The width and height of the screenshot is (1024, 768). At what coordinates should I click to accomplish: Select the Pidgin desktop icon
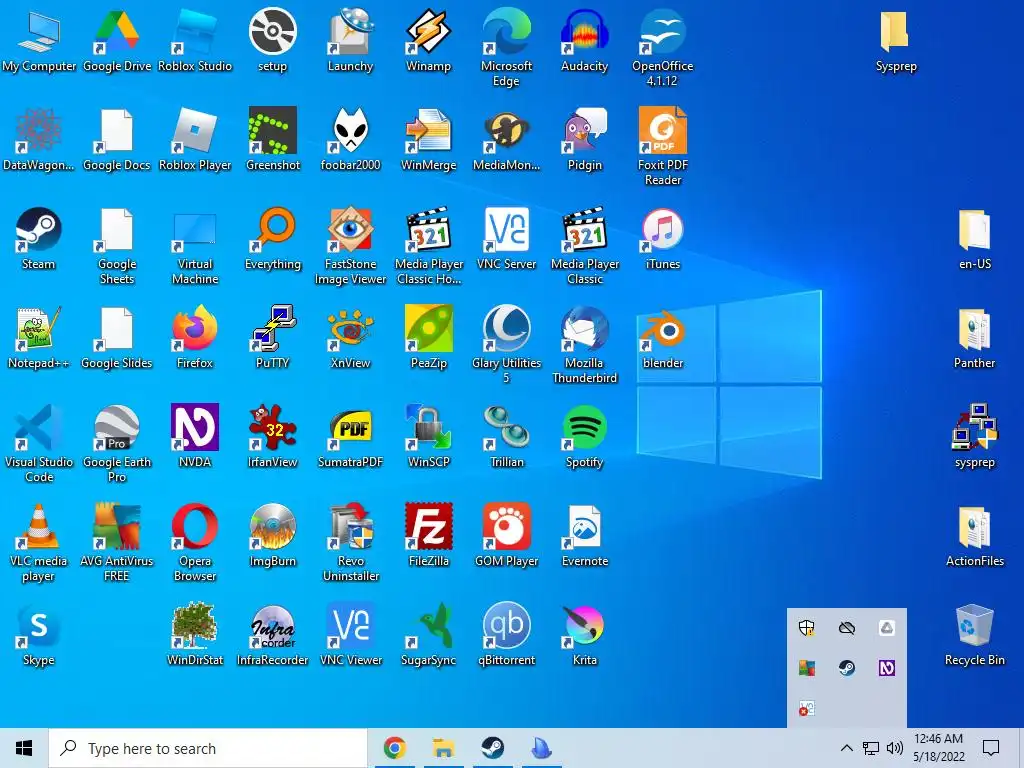[584, 139]
